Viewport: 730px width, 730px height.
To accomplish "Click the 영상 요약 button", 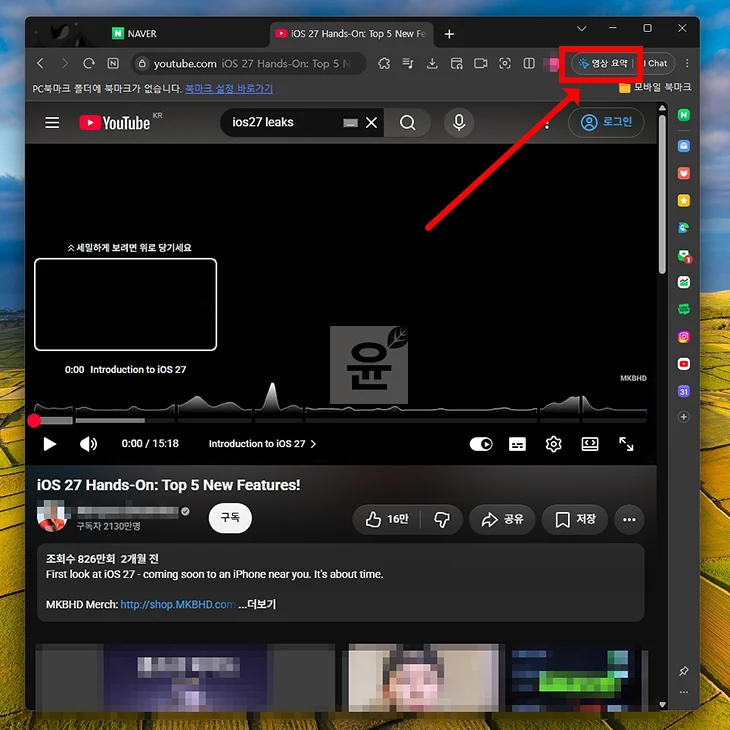I will tap(603, 63).
